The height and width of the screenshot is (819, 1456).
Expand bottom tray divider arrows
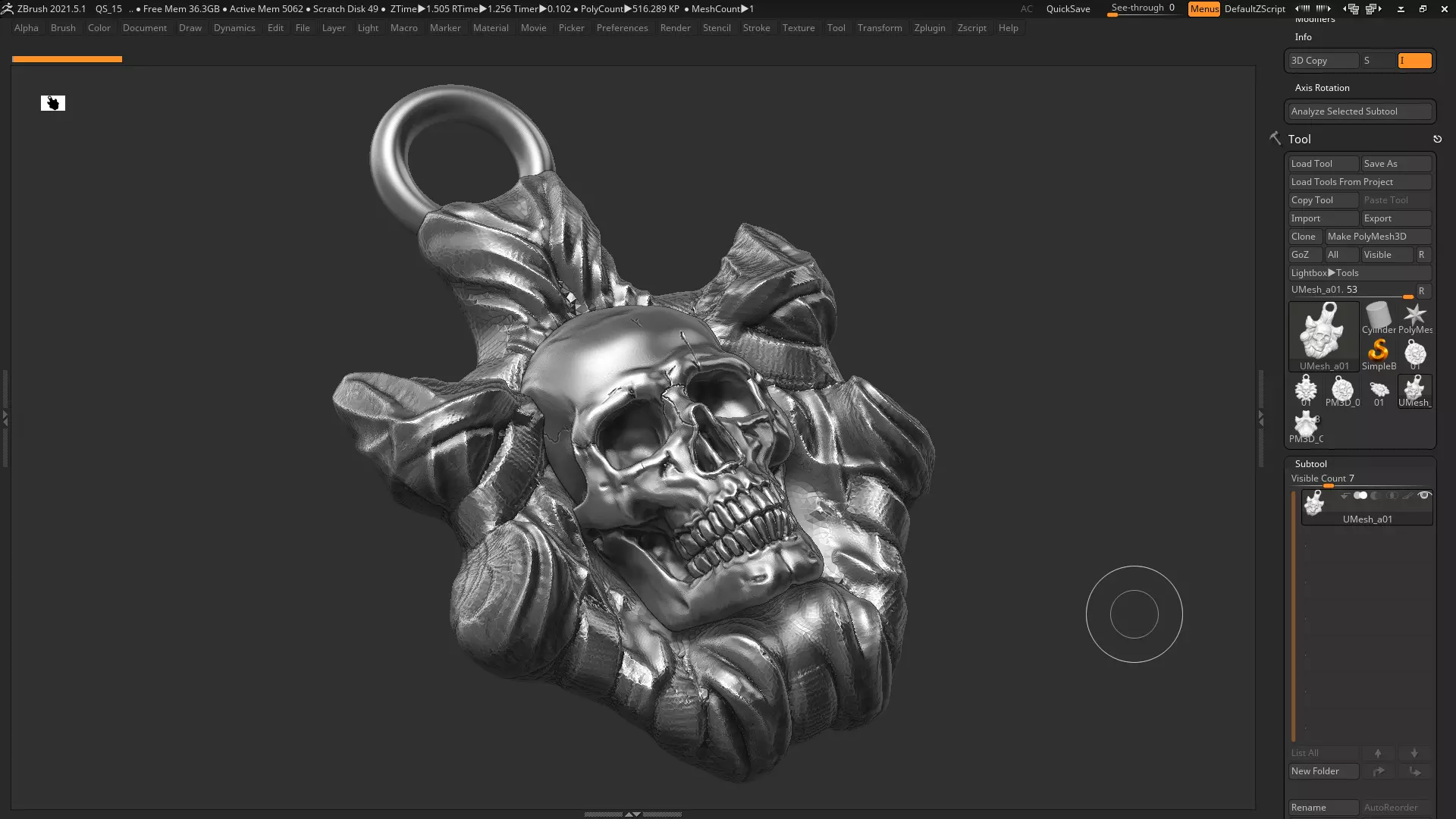[632, 814]
